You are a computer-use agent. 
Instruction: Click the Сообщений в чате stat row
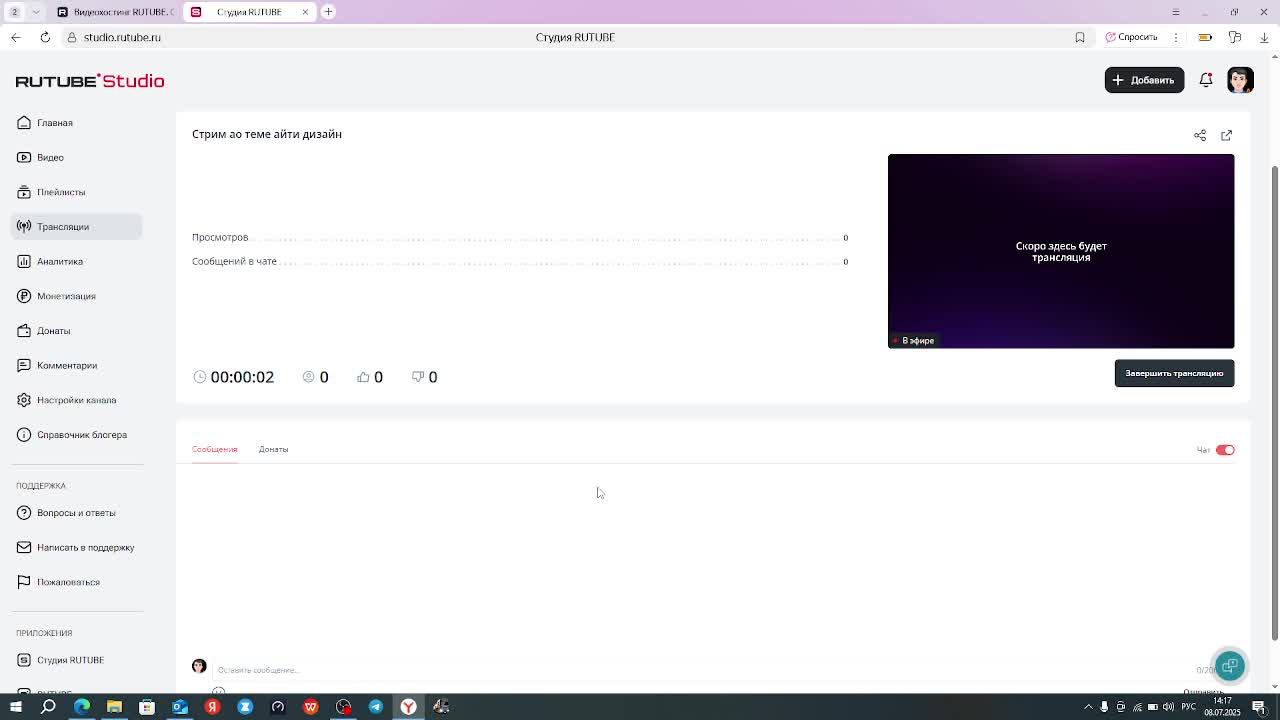point(520,261)
